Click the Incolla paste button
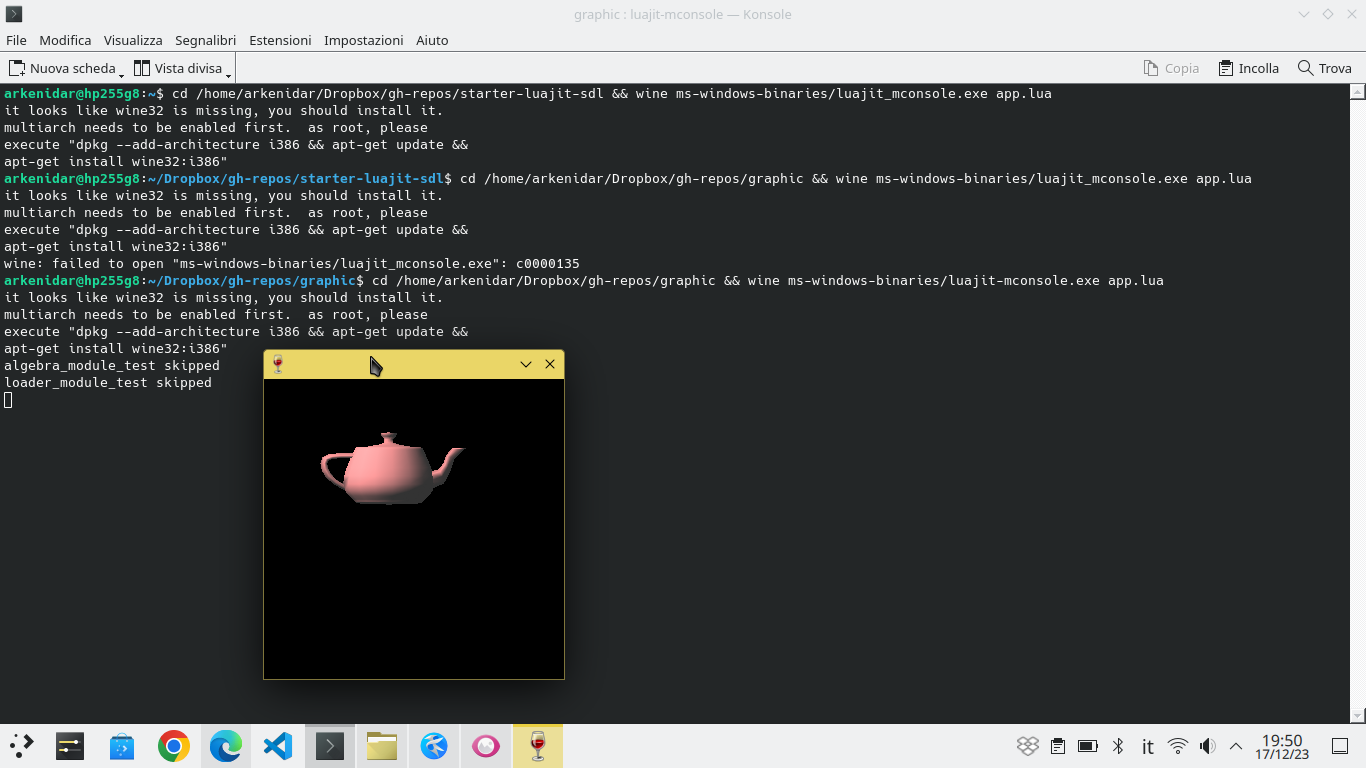This screenshot has width=1366, height=768. [1249, 68]
